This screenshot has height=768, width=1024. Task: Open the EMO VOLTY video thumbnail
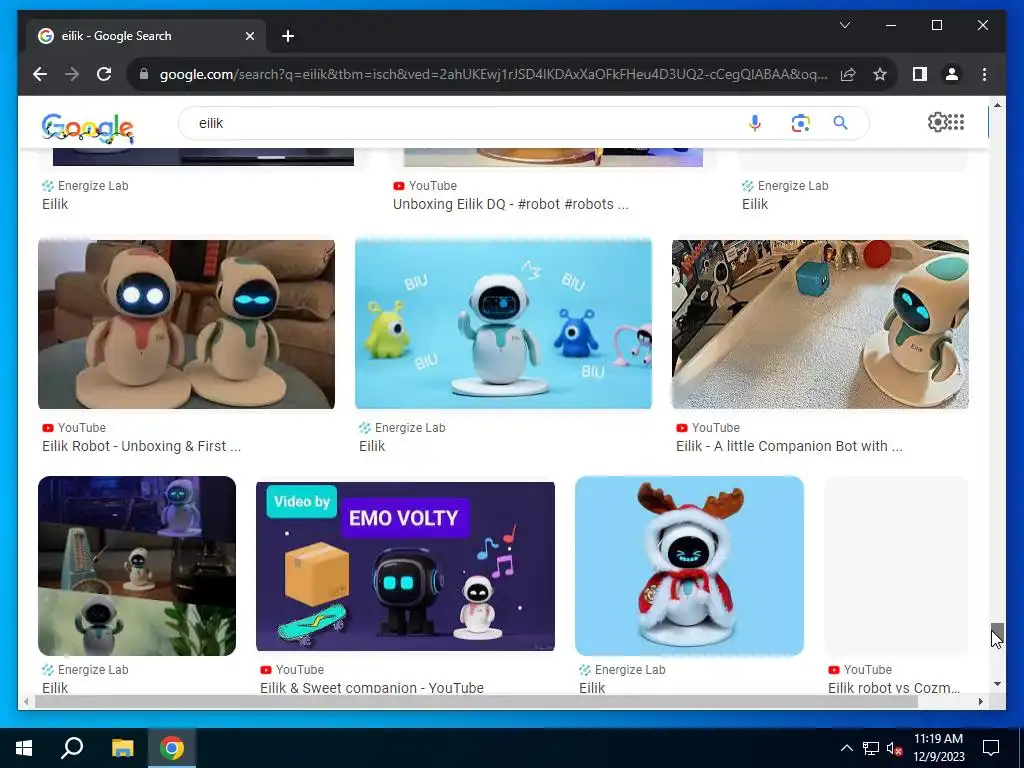coord(405,566)
